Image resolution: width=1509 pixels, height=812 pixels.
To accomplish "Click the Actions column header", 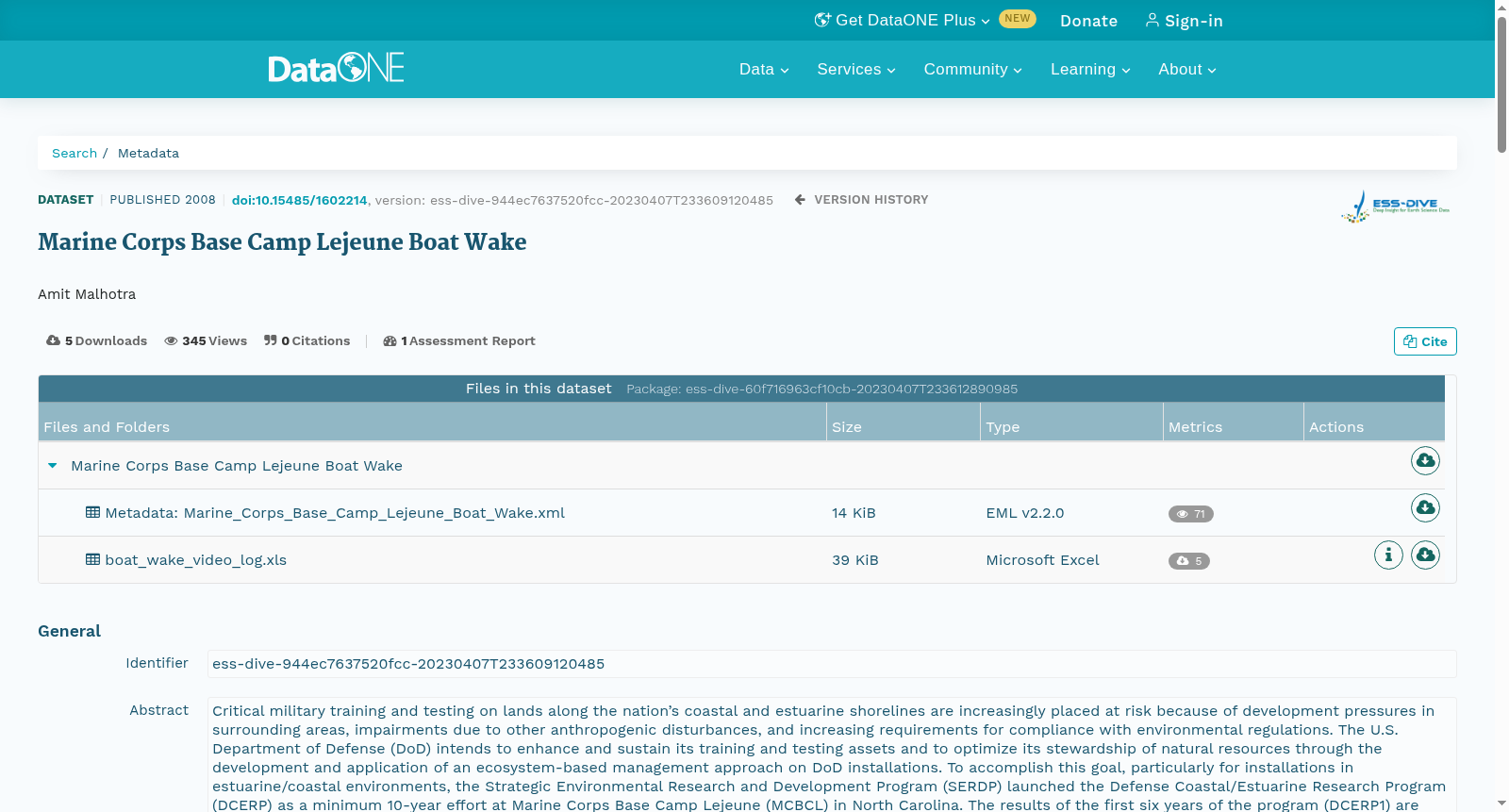I will [1374, 422].
